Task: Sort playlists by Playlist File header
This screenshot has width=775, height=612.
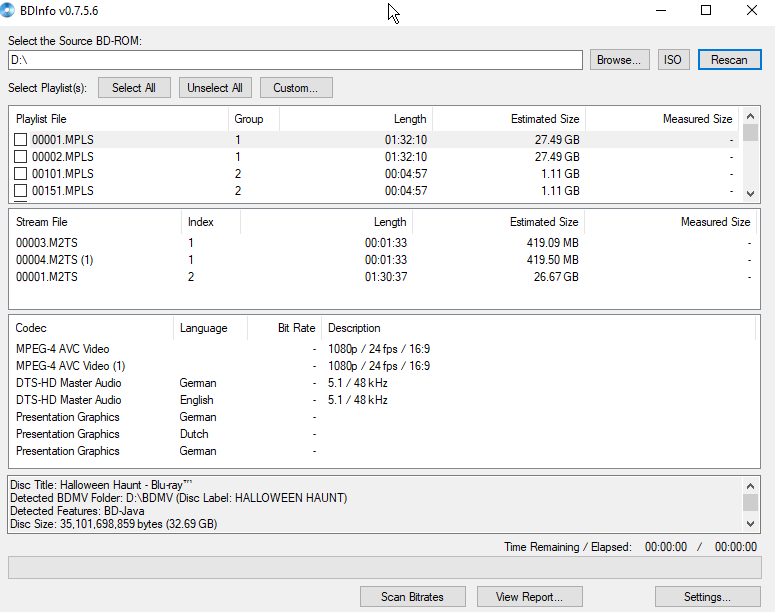Action: point(119,119)
